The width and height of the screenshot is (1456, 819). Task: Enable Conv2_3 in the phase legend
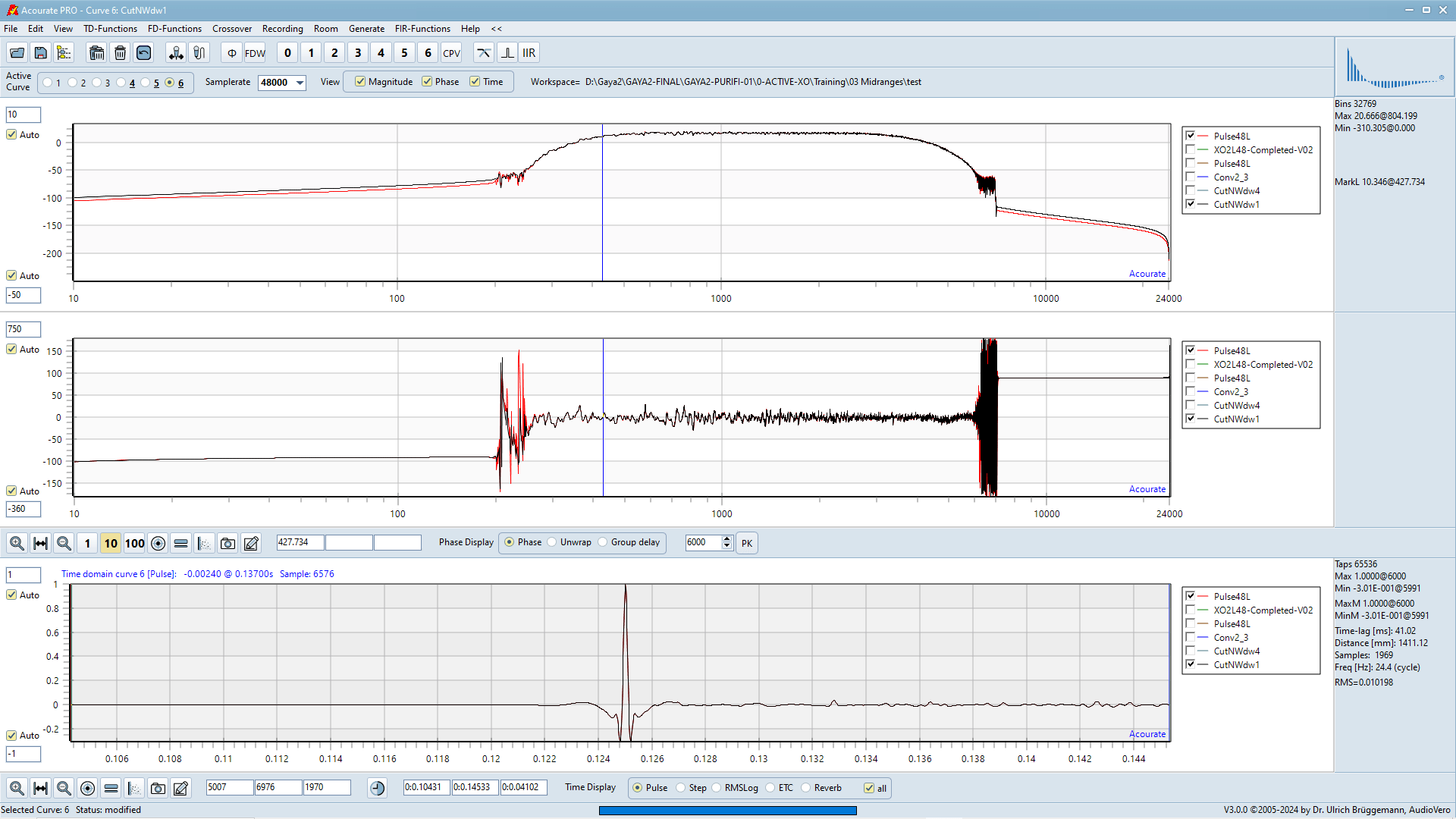click(1191, 392)
